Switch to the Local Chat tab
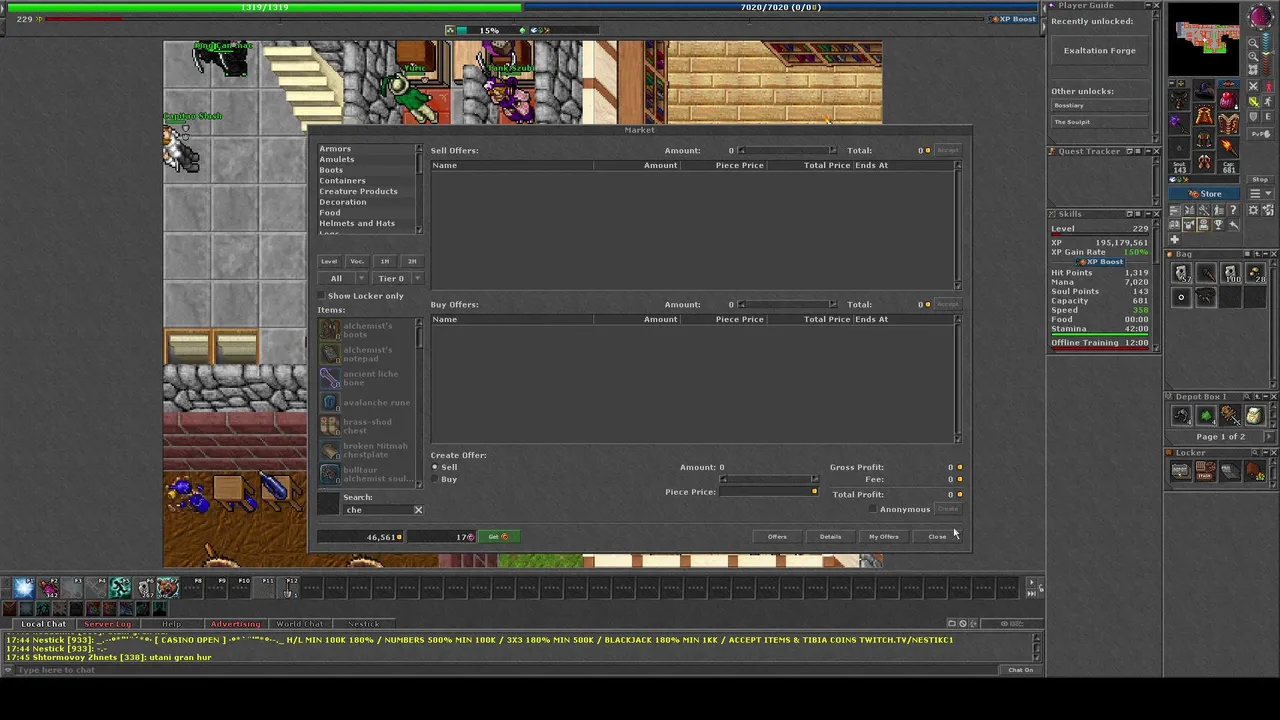The width and height of the screenshot is (1280, 720). (43, 624)
